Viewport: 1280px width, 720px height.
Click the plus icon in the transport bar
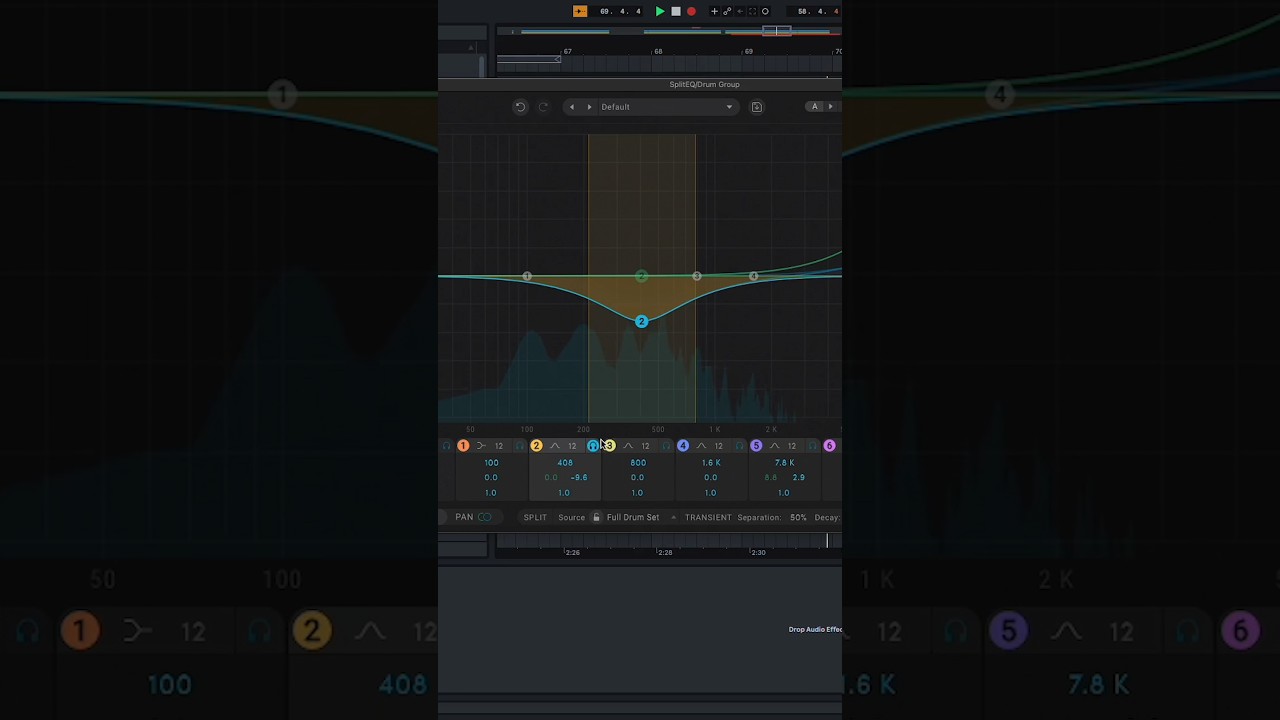click(714, 11)
